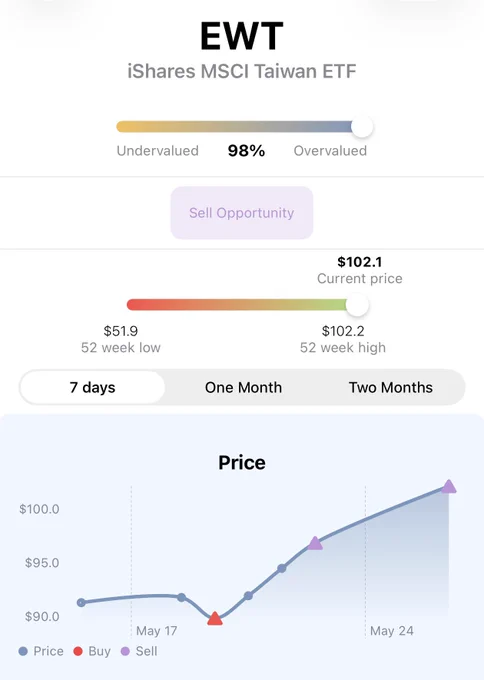Click the purple Sell triangle at chart peak
484x680 pixels.
[x=449, y=487]
